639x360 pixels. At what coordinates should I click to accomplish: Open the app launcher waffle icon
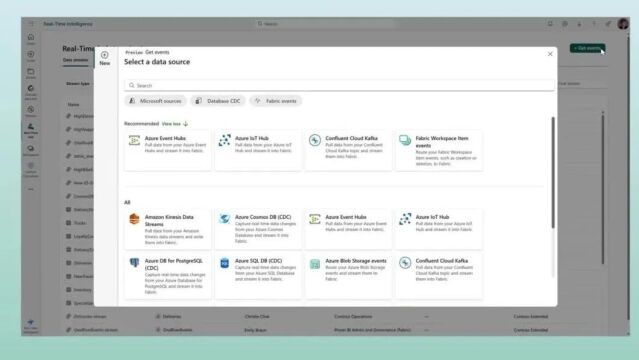pos(31,24)
